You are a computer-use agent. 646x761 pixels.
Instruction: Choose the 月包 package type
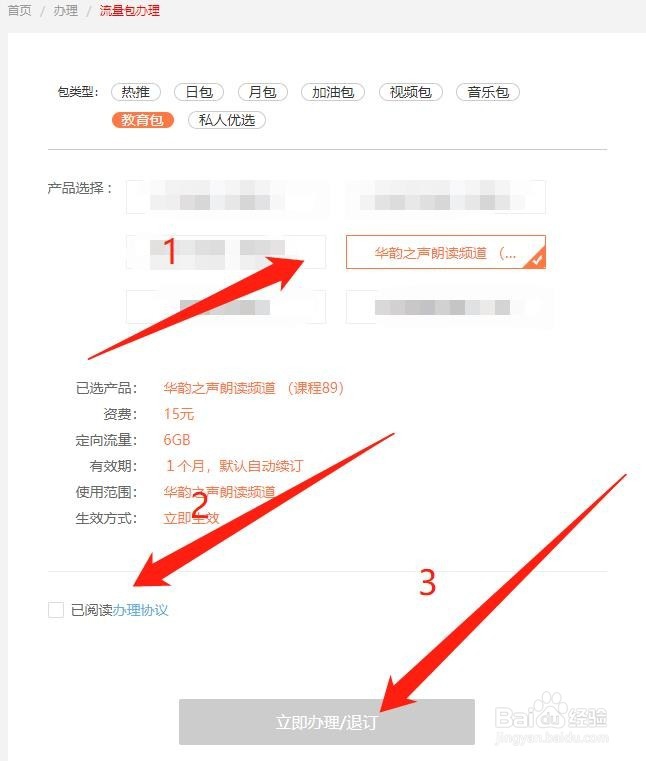[x=263, y=92]
